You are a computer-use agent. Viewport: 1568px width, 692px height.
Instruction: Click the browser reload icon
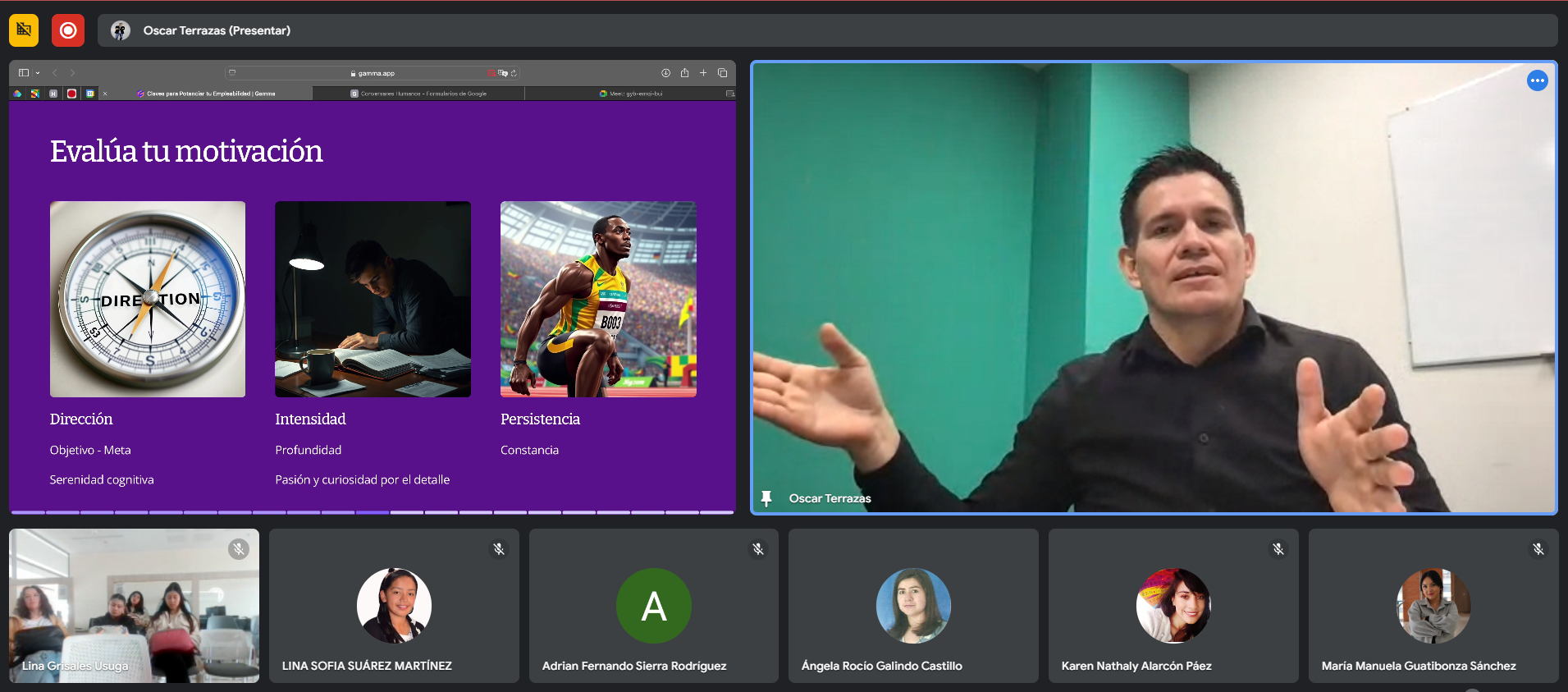click(x=514, y=73)
